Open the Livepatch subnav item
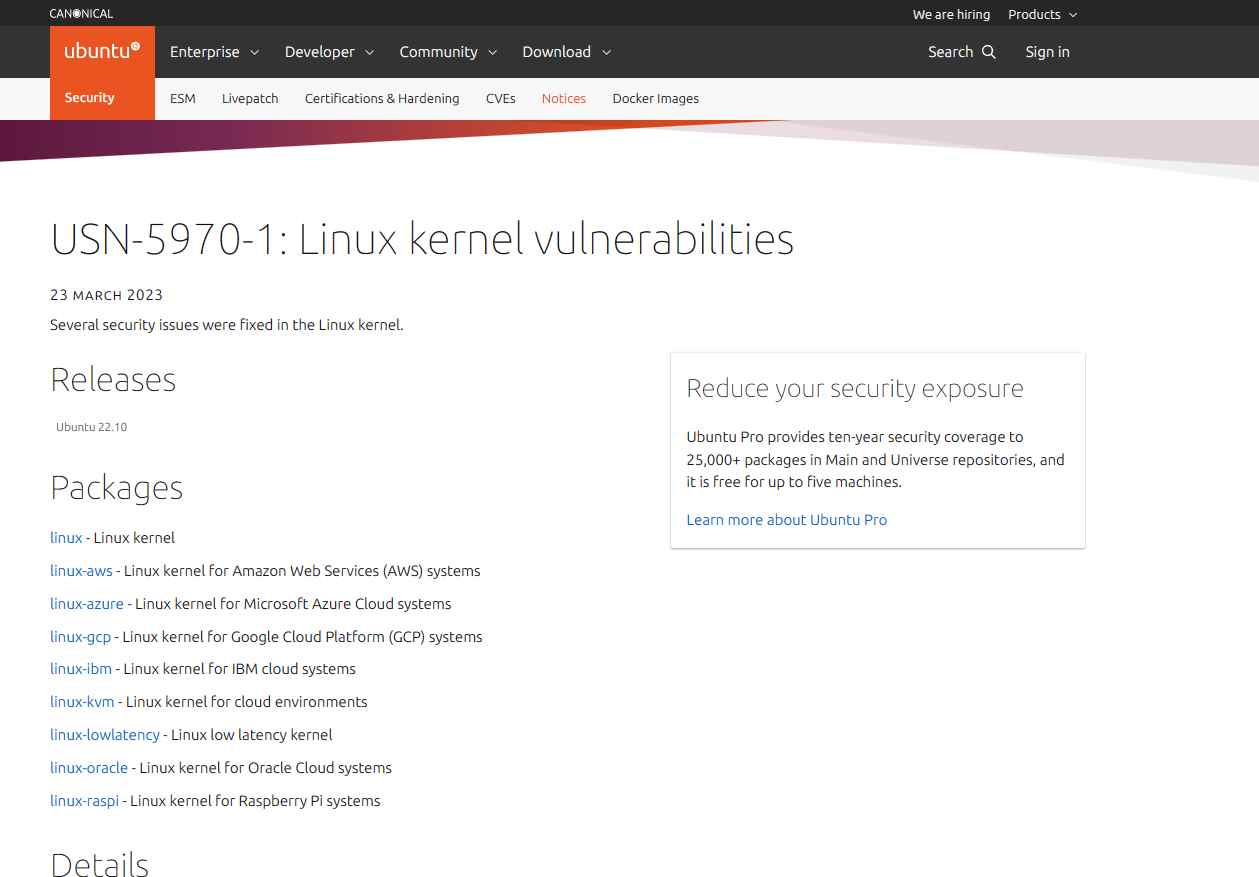 point(250,98)
